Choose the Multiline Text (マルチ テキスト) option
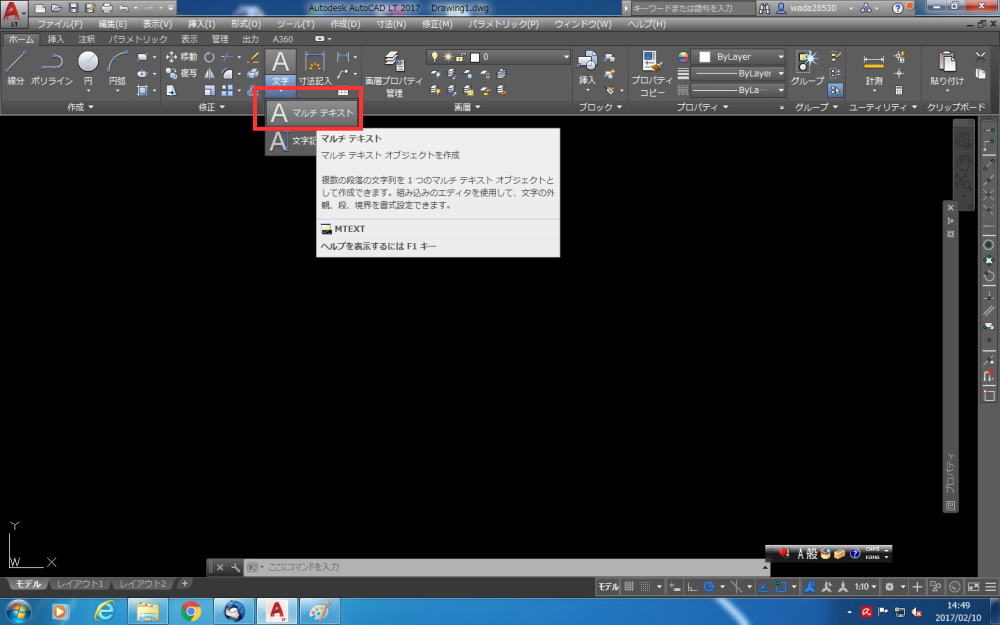This screenshot has height=625, width=1000. point(312,113)
